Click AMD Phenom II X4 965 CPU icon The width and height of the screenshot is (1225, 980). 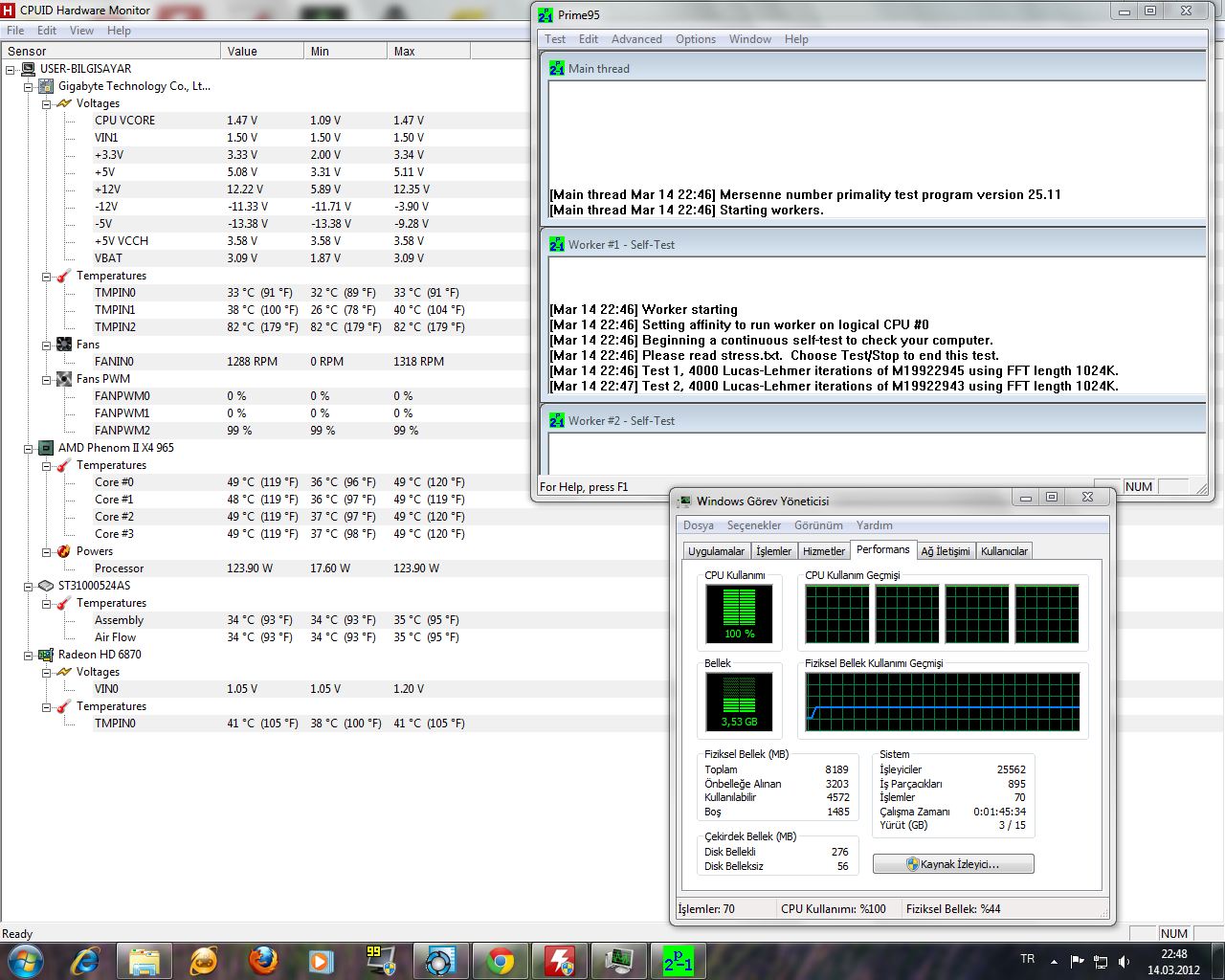45,448
